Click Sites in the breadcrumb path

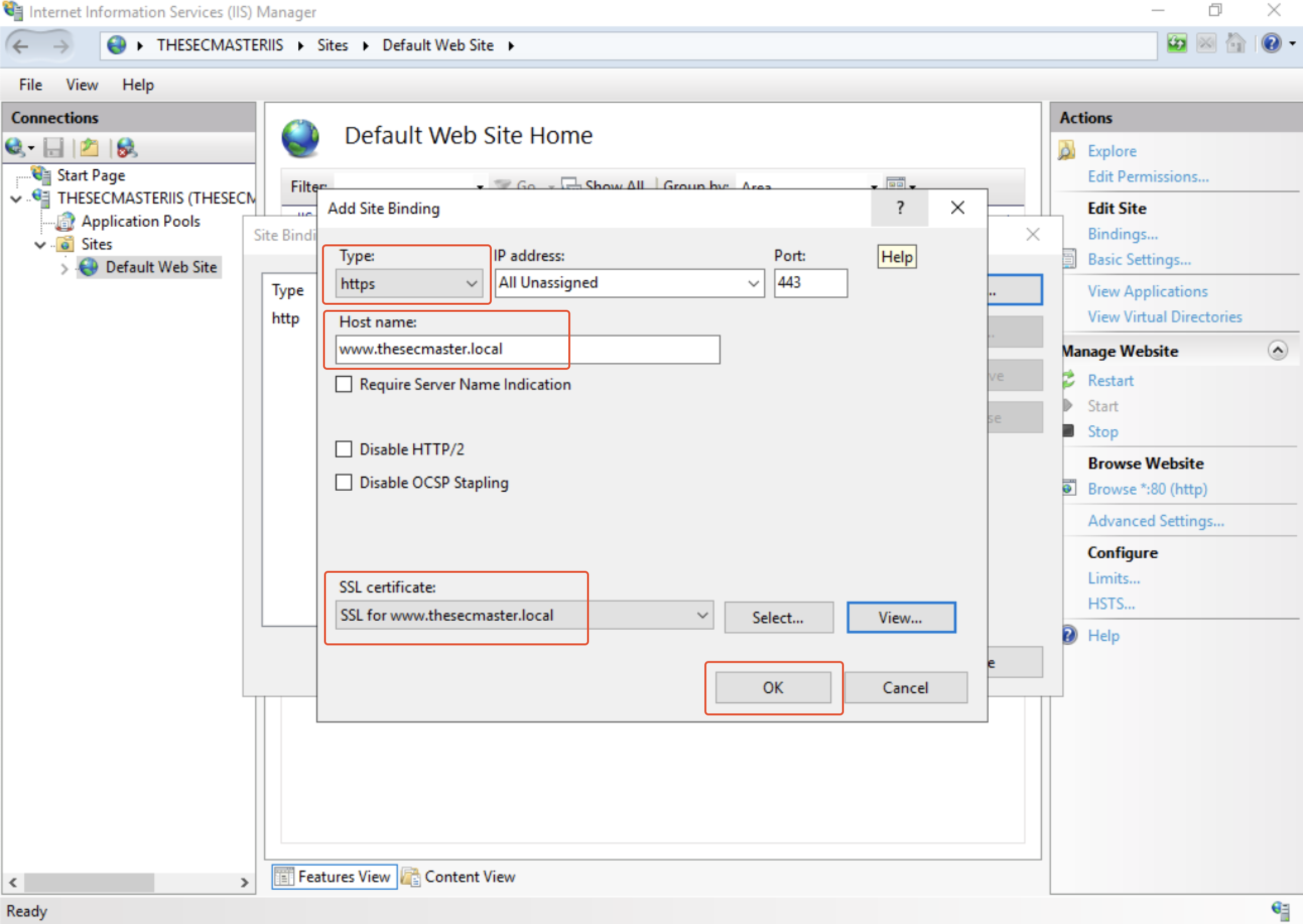click(332, 45)
